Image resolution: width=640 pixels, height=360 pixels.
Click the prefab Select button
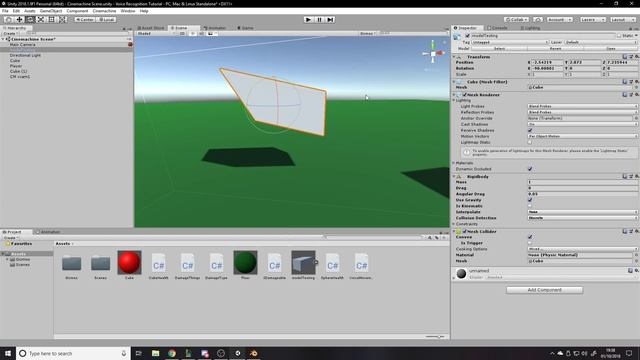(x=500, y=48)
